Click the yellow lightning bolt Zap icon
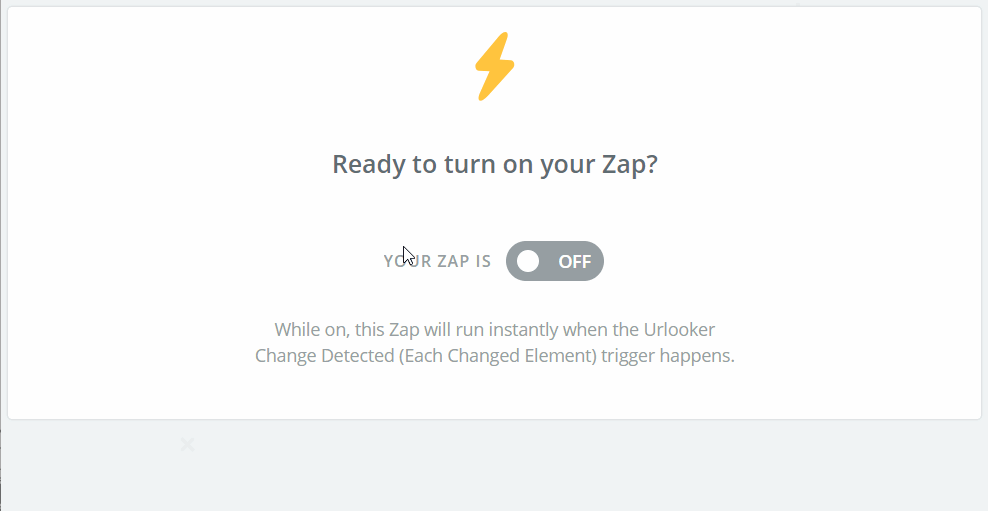 tap(494, 66)
